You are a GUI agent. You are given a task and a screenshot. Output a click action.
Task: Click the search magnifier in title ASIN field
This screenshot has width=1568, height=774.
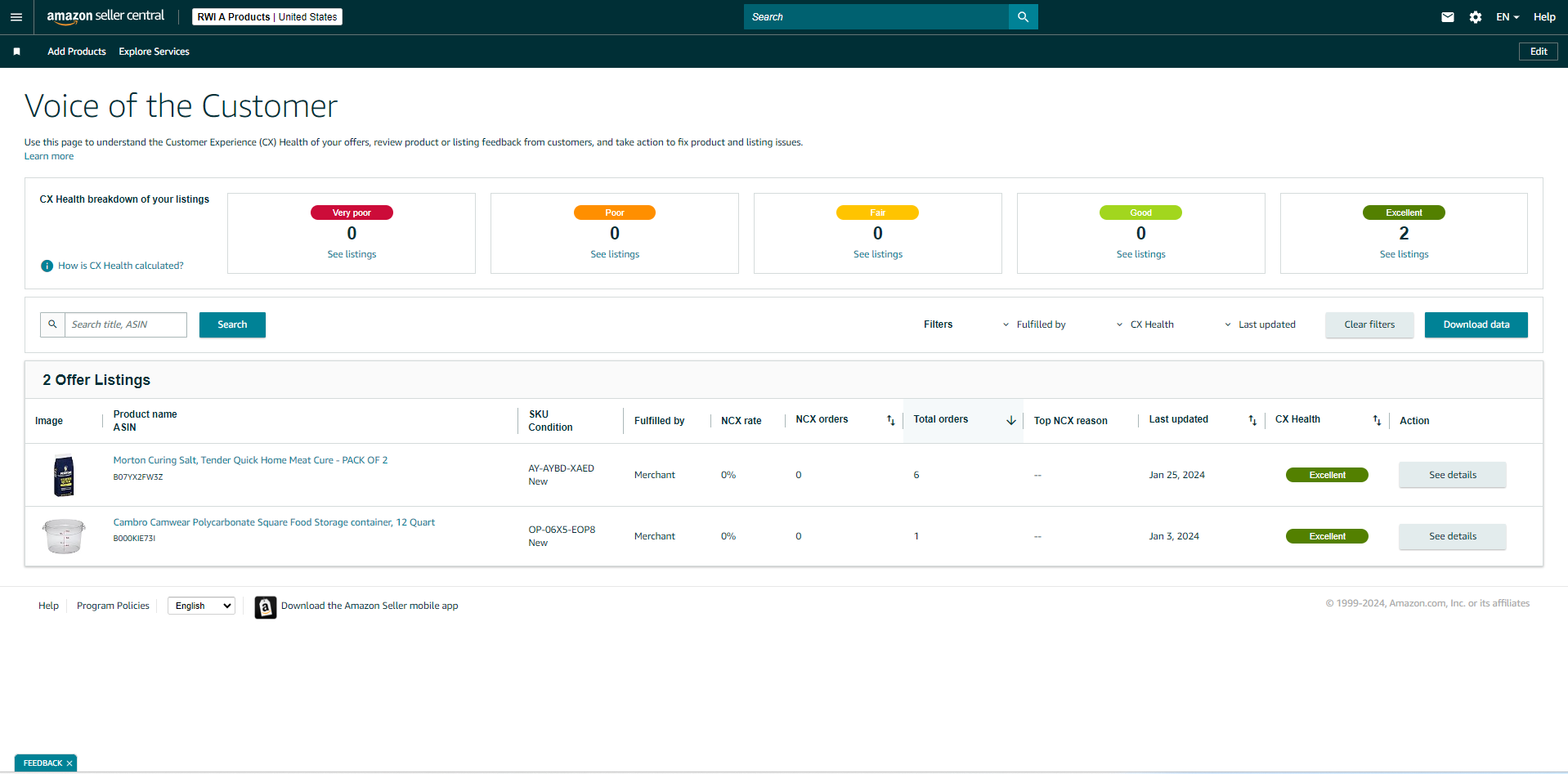52,324
